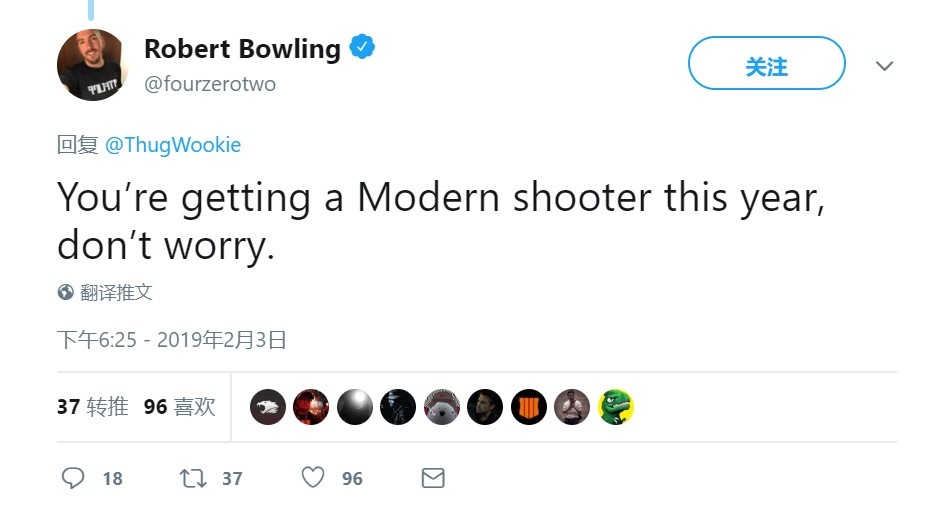Screen dimensions: 951x530
Task: Open the white bear logo liker avatar
Action: coord(268,407)
